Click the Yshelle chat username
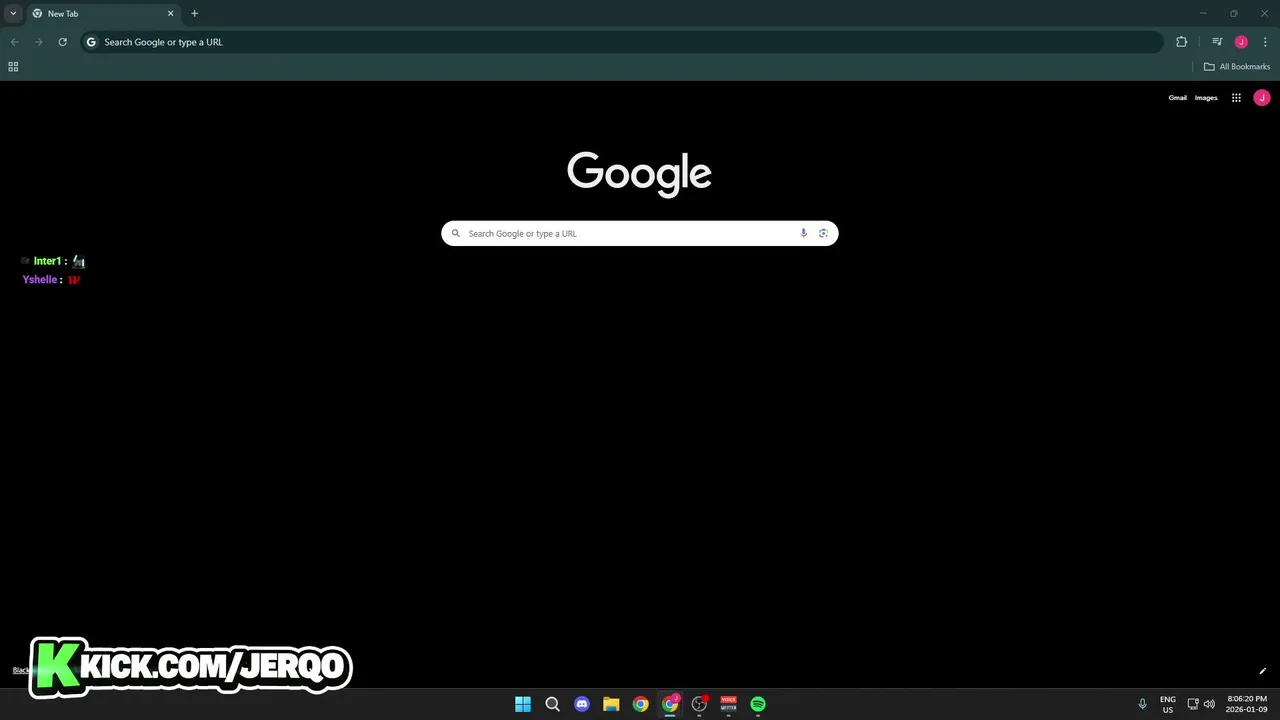This screenshot has width=1280, height=720. (x=40, y=280)
